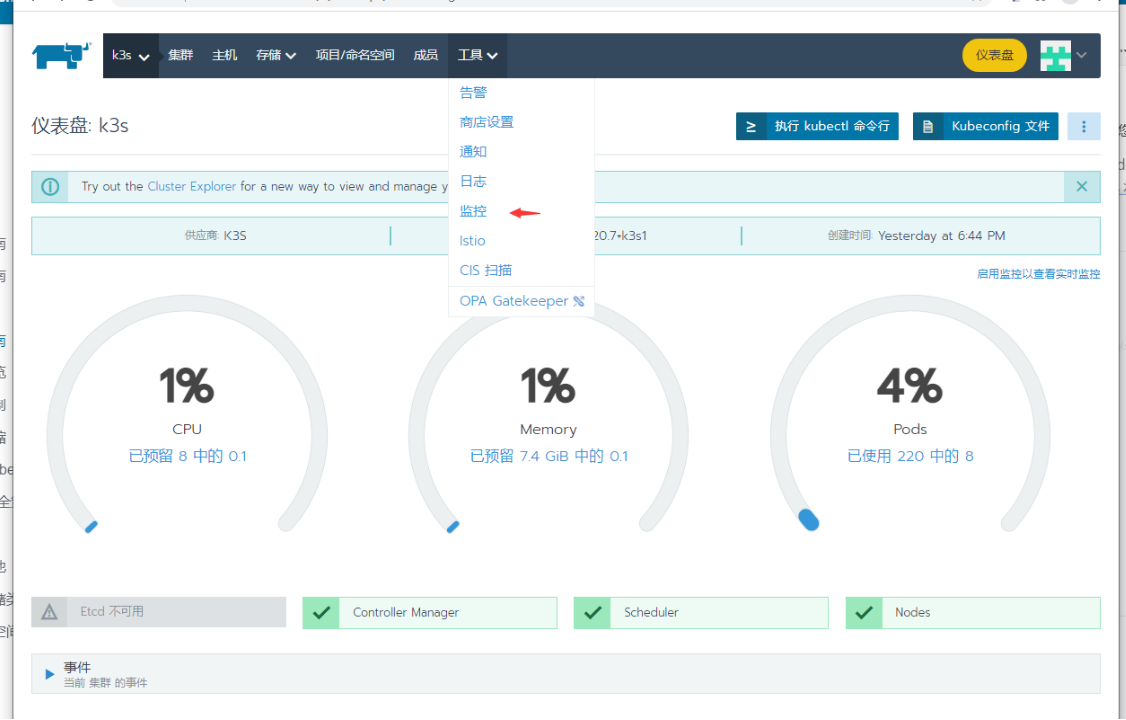Dismiss the Cluster Explorer banner
The height and width of the screenshot is (720, 1126).
(x=1081, y=187)
